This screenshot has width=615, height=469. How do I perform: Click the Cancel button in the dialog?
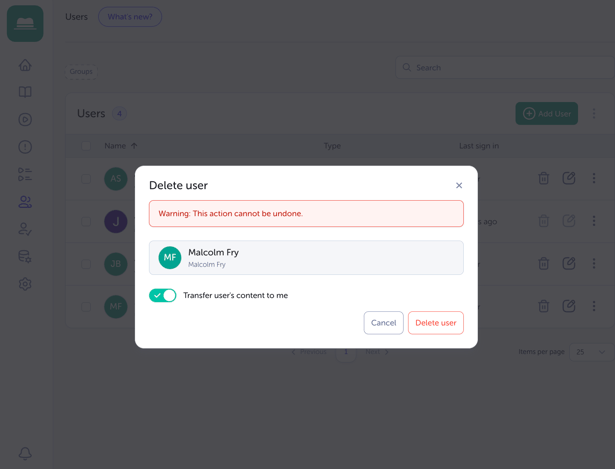(x=384, y=323)
